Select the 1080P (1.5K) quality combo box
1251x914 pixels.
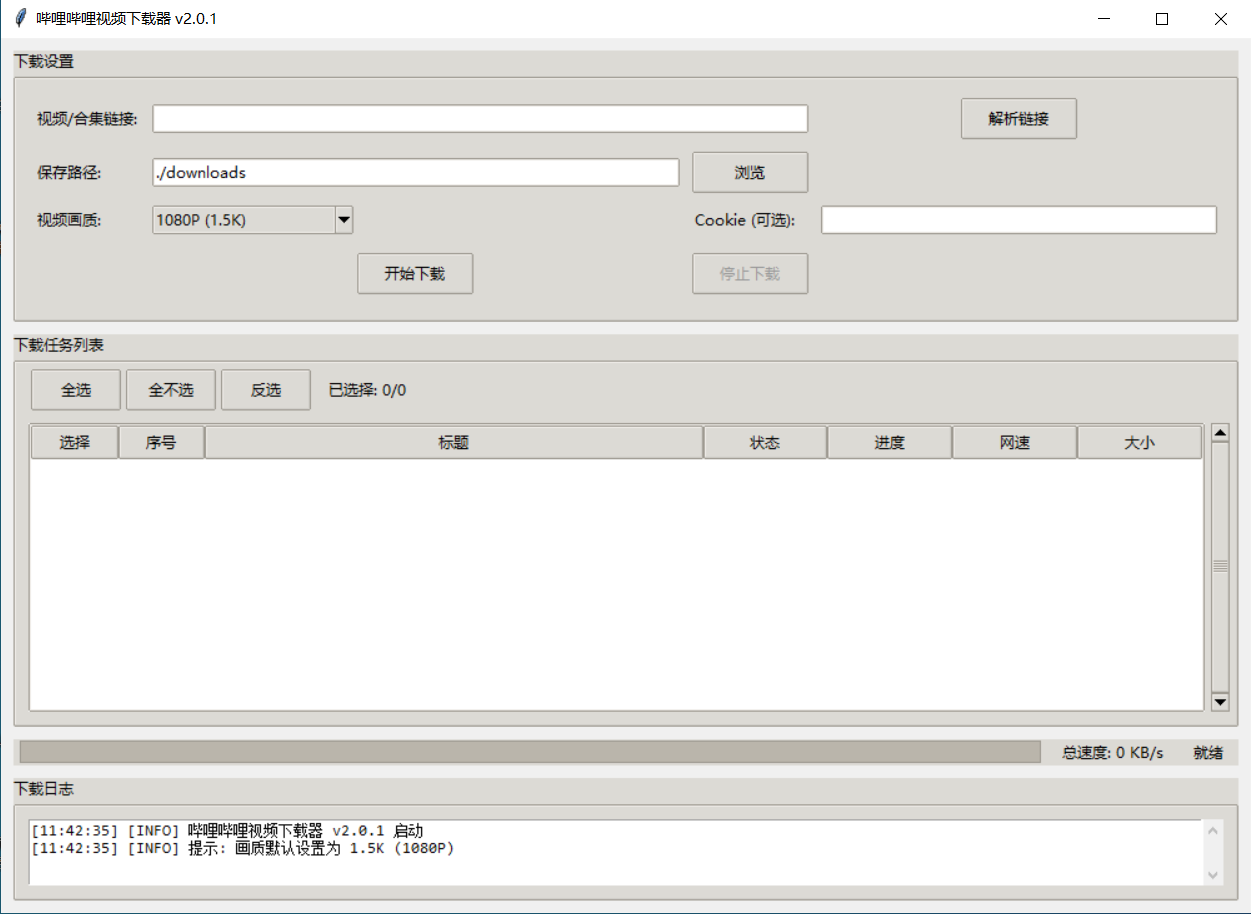[x=243, y=220]
